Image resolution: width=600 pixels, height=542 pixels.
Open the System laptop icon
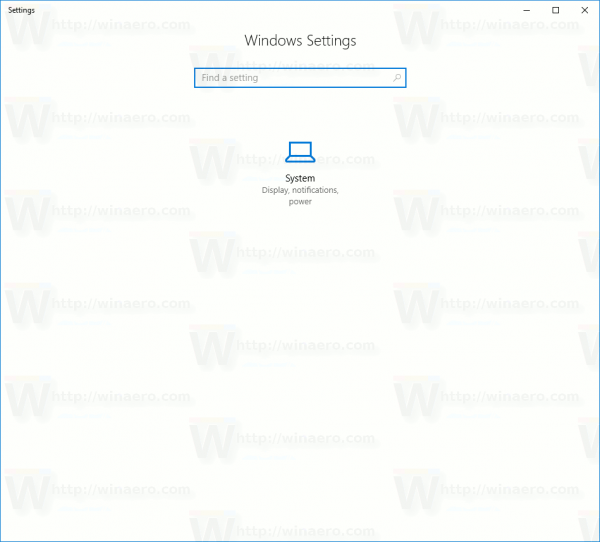(300, 152)
